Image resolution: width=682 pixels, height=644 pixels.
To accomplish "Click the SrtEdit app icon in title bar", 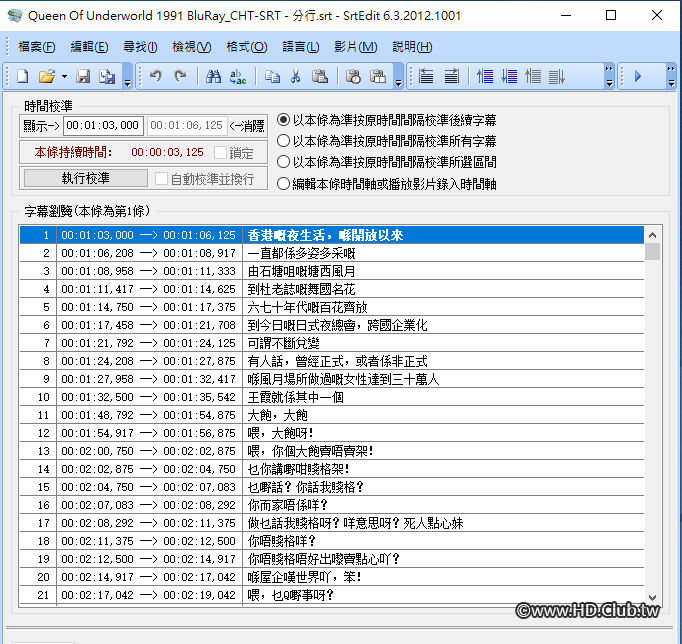I will [15, 16].
